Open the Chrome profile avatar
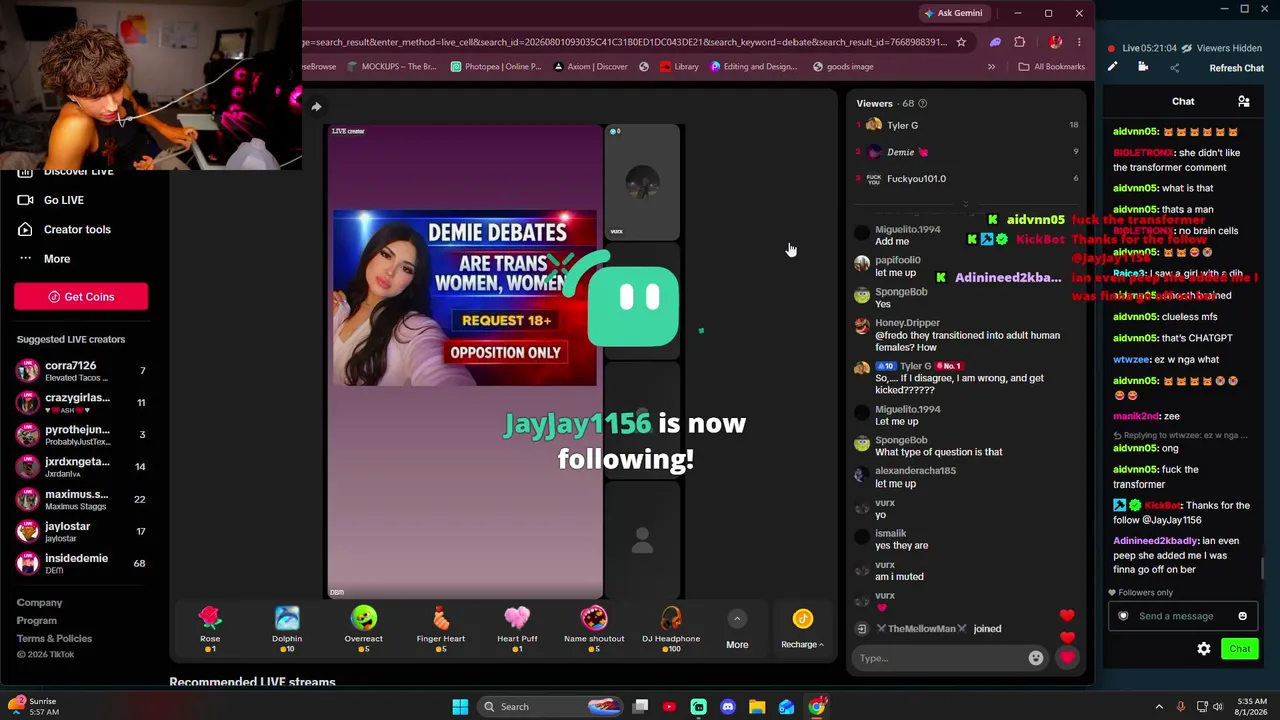The height and width of the screenshot is (720, 1280). tap(1055, 42)
